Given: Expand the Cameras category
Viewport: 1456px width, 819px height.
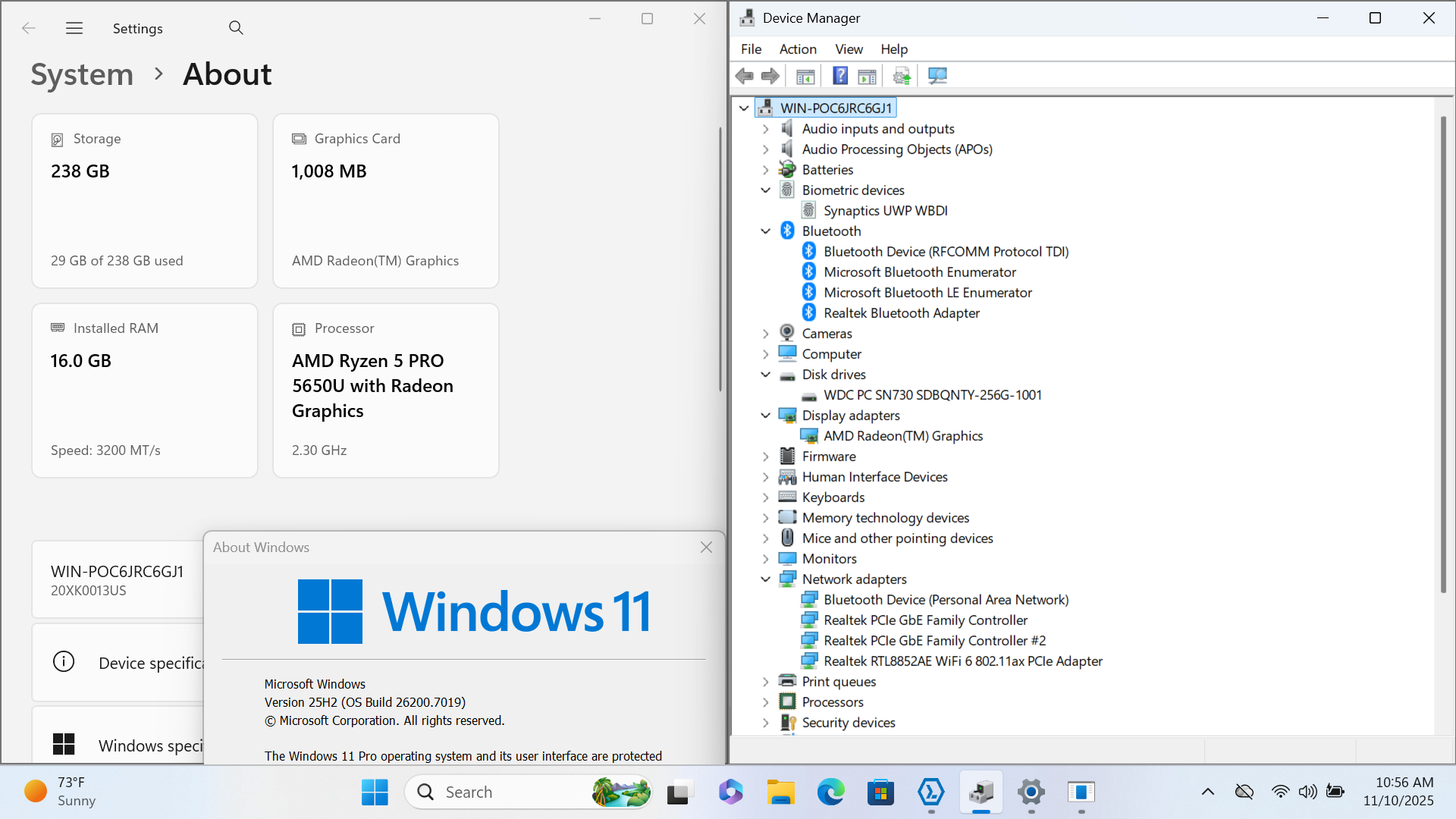Looking at the screenshot, I should 766,334.
